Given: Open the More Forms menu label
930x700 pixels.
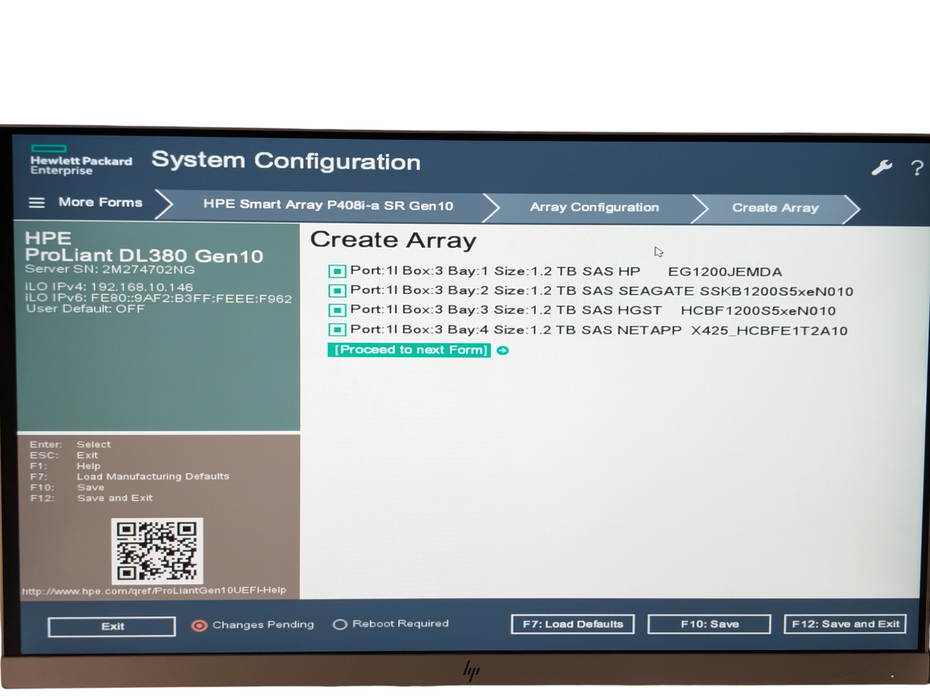Looking at the screenshot, I should tap(100, 202).
